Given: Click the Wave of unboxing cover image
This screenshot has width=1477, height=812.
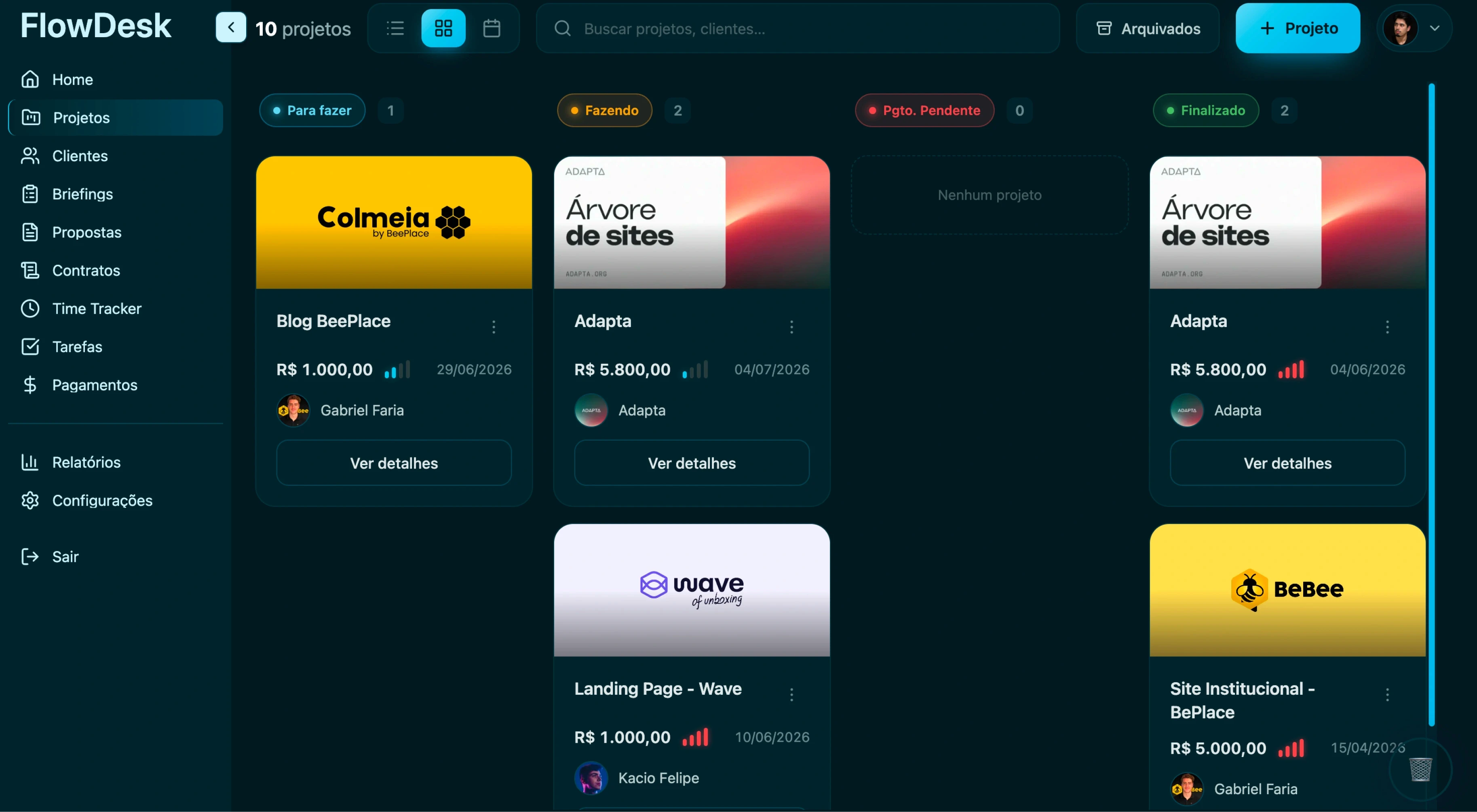Looking at the screenshot, I should tap(692, 590).
